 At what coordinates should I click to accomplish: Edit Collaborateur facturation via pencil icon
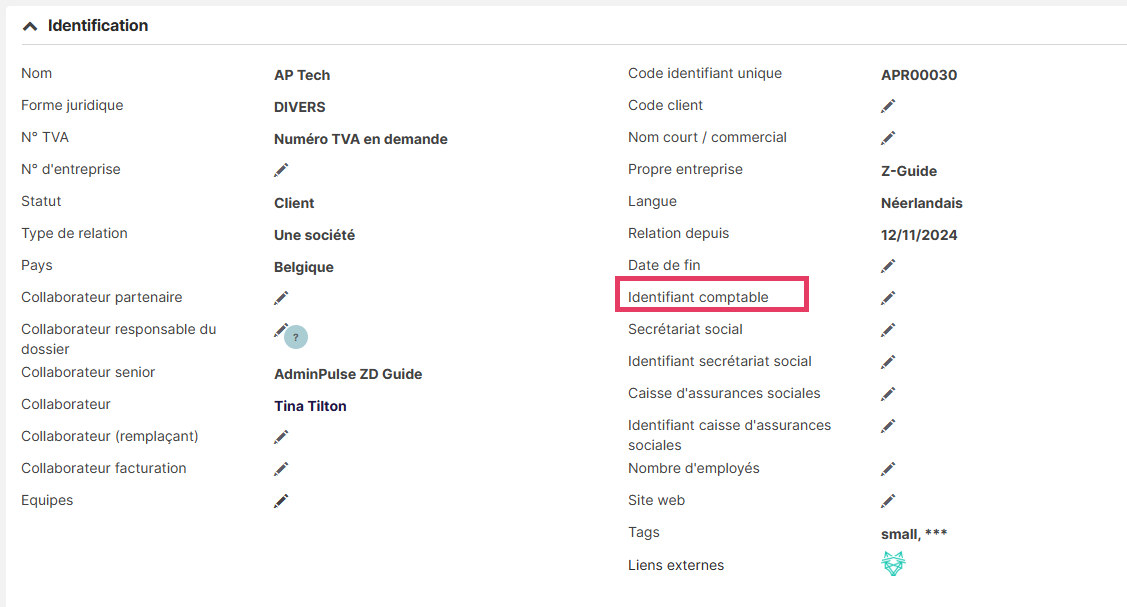click(281, 469)
